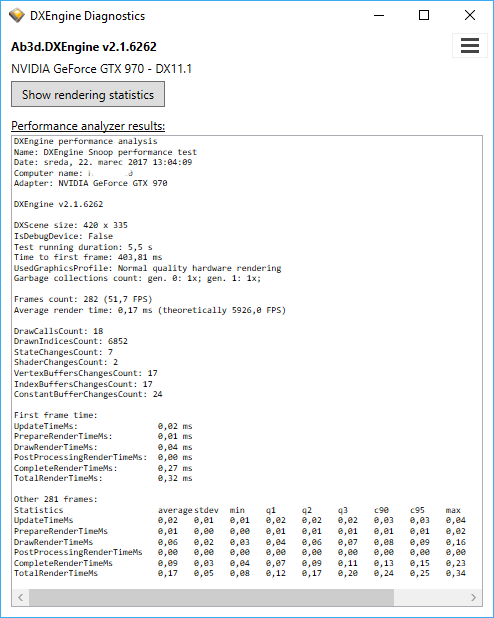Viewport: 494px width, 618px height.
Task: Click 'Name: DXEngine Snoop performance test' line
Action: point(105,152)
